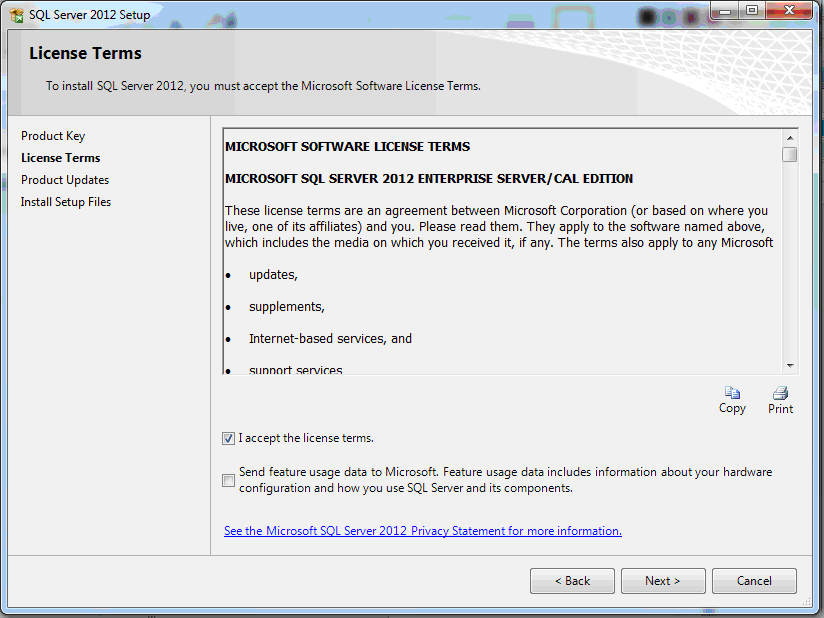This screenshot has width=824, height=618.
Task: Go to previous page with Back button
Action: click(572, 581)
